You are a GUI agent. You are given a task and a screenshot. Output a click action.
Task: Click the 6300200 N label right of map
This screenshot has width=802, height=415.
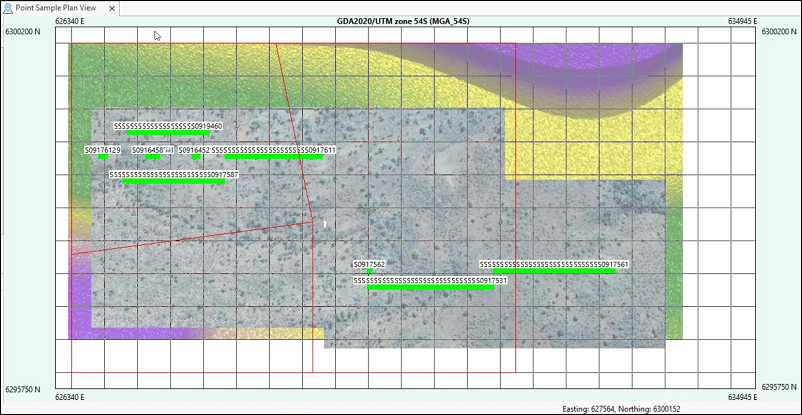pyautogui.click(x=779, y=32)
